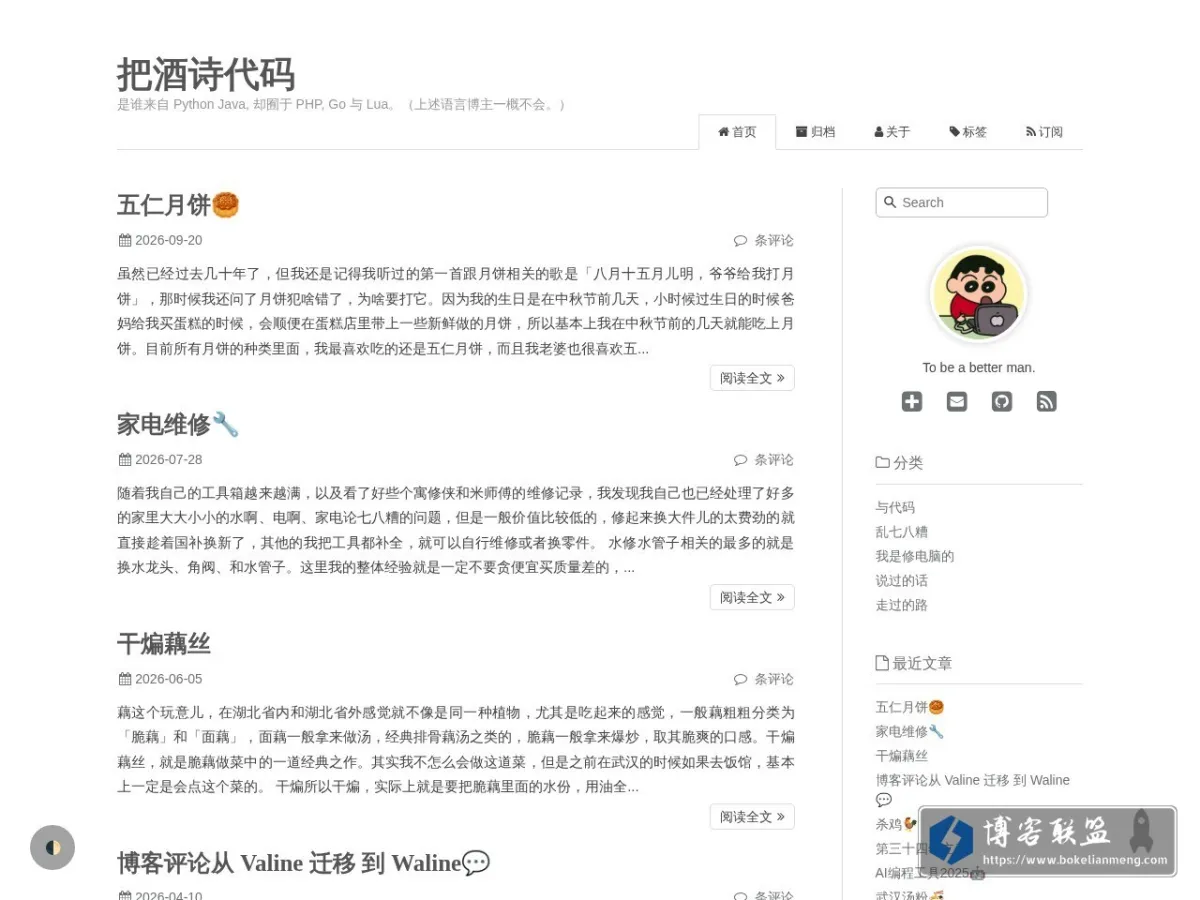Open the 订阅 RSS subscribe tab
Viewport: 1200px width, 900px height.
point(1044,132)
